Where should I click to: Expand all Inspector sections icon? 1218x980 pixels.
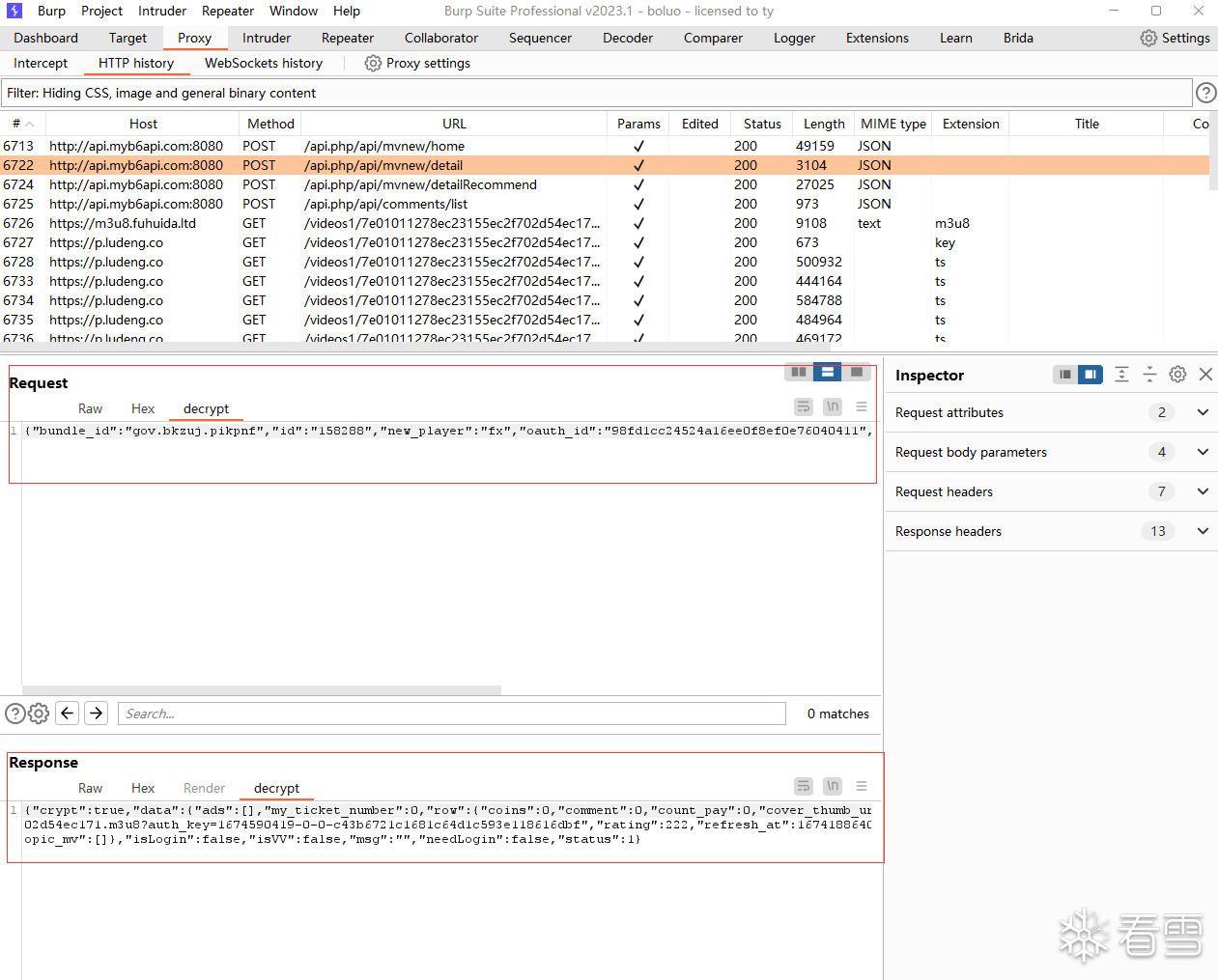1121,375
